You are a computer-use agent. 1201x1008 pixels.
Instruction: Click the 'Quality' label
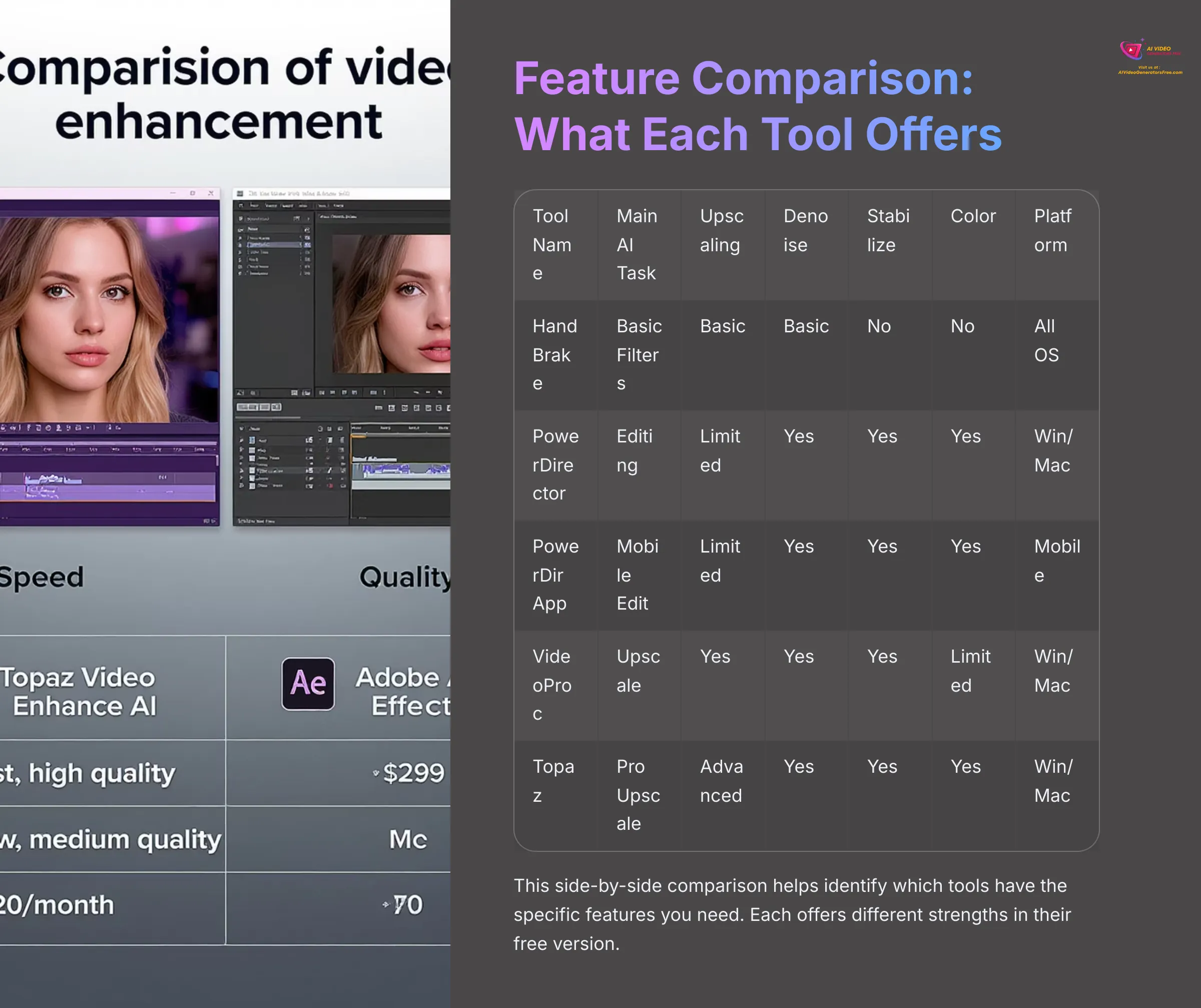click(x=405, y=577)
